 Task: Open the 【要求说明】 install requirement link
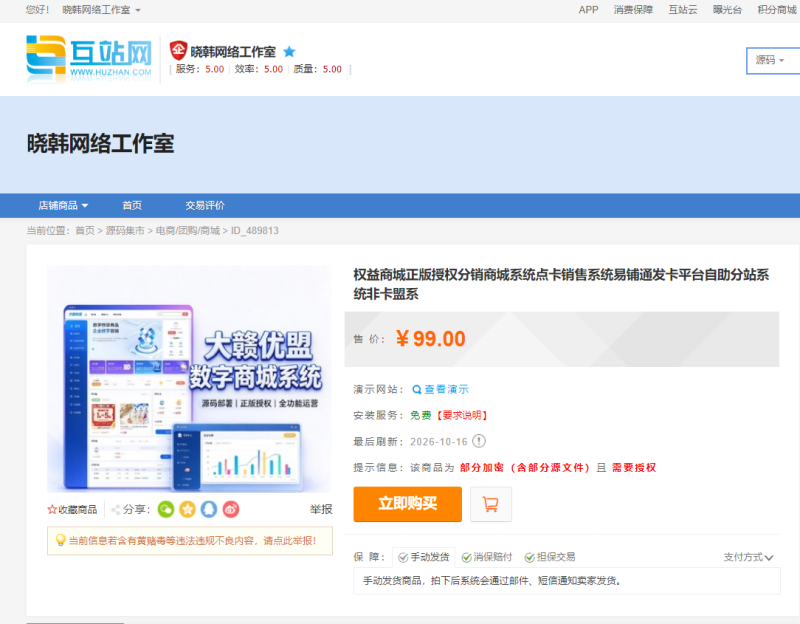click(x=462, y=415)
